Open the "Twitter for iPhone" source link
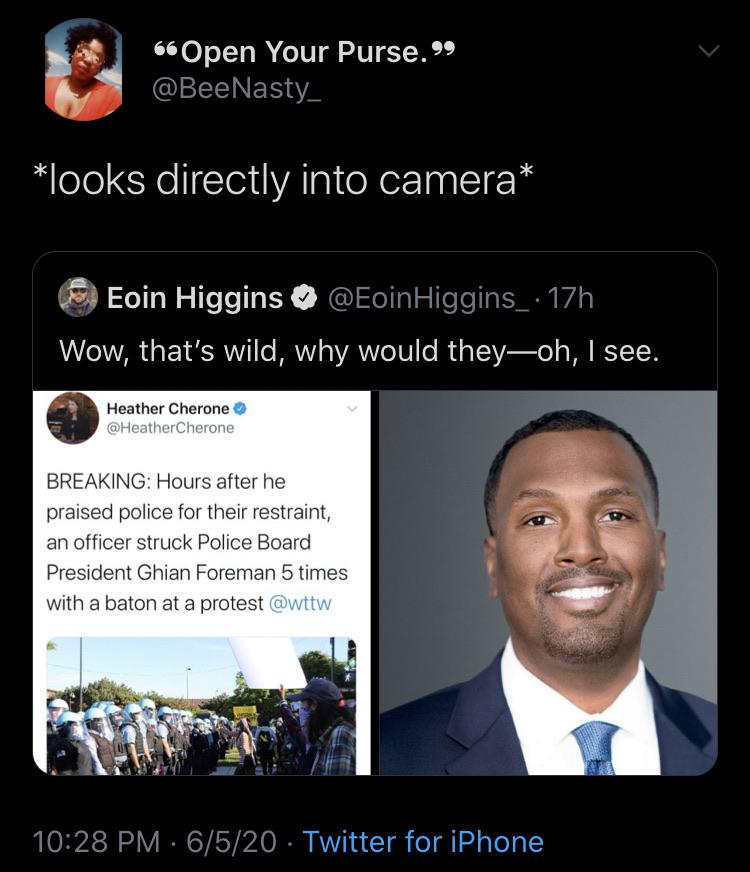The width and height of the screenshot is (750, 872). pos(423,841)
